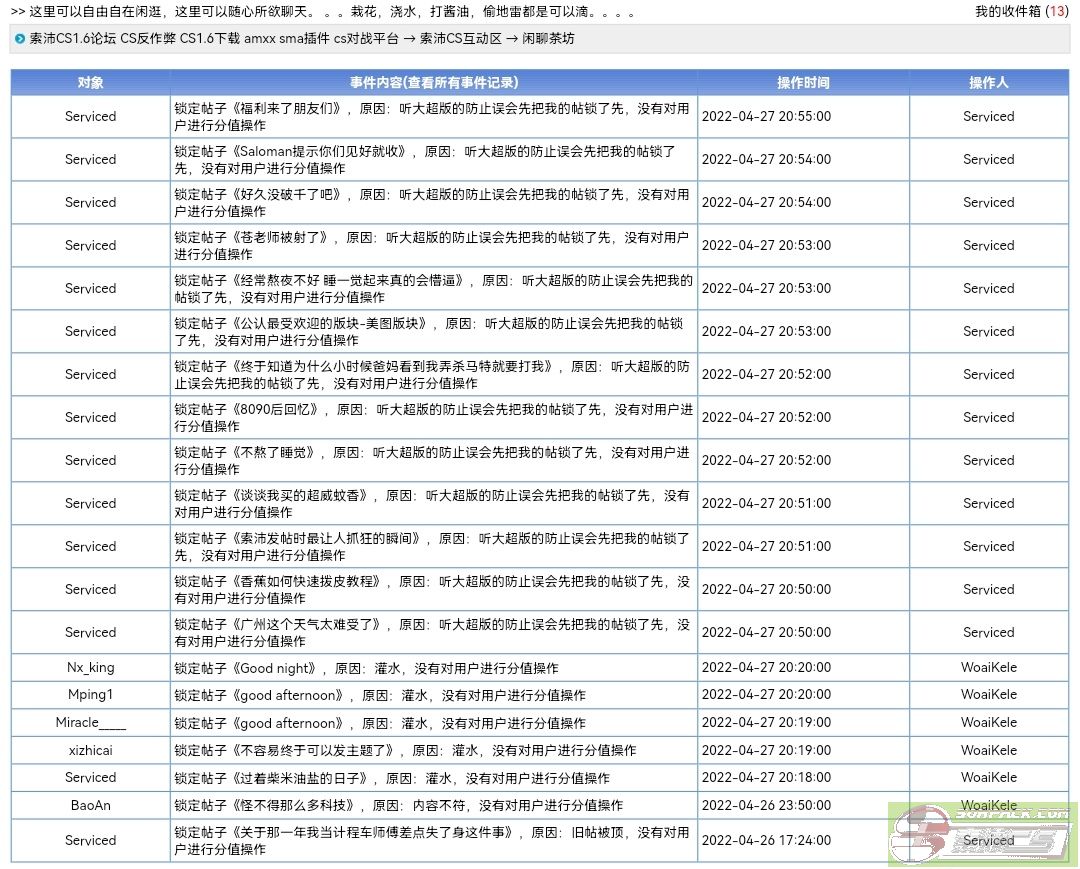Select the 《经常熬夜不好 睡一觉起来真的会懵逼》 event entry

[x=433, y=289]
